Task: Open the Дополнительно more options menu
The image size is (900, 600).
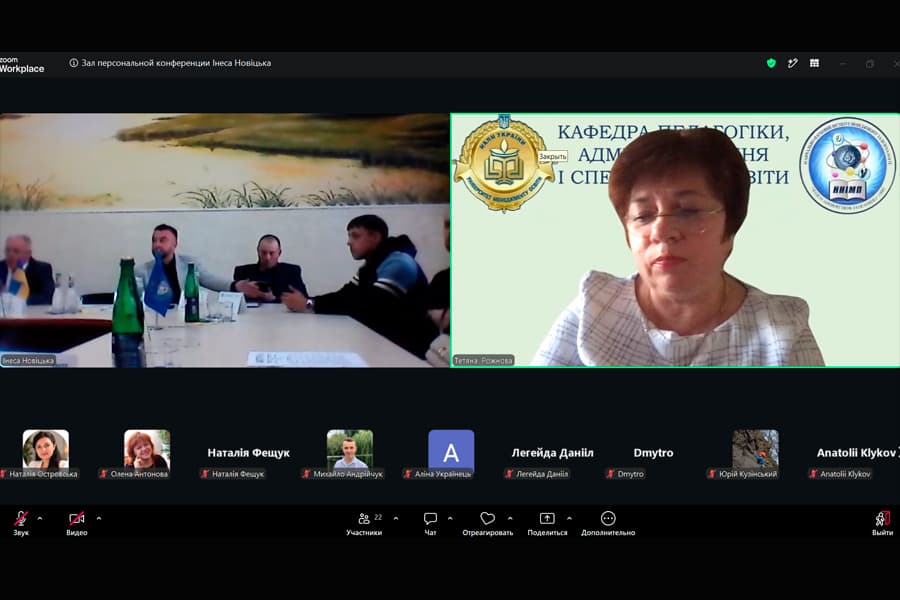Action: coord(608,523)
